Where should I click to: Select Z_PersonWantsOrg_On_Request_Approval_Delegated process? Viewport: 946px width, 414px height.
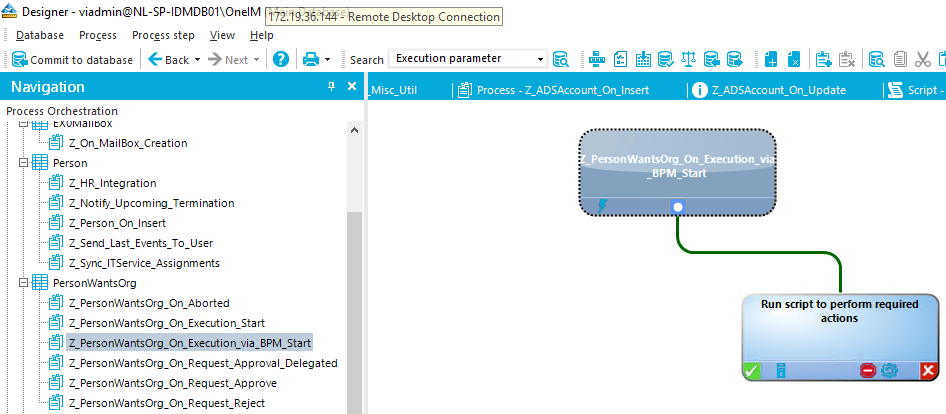point(203,362)
